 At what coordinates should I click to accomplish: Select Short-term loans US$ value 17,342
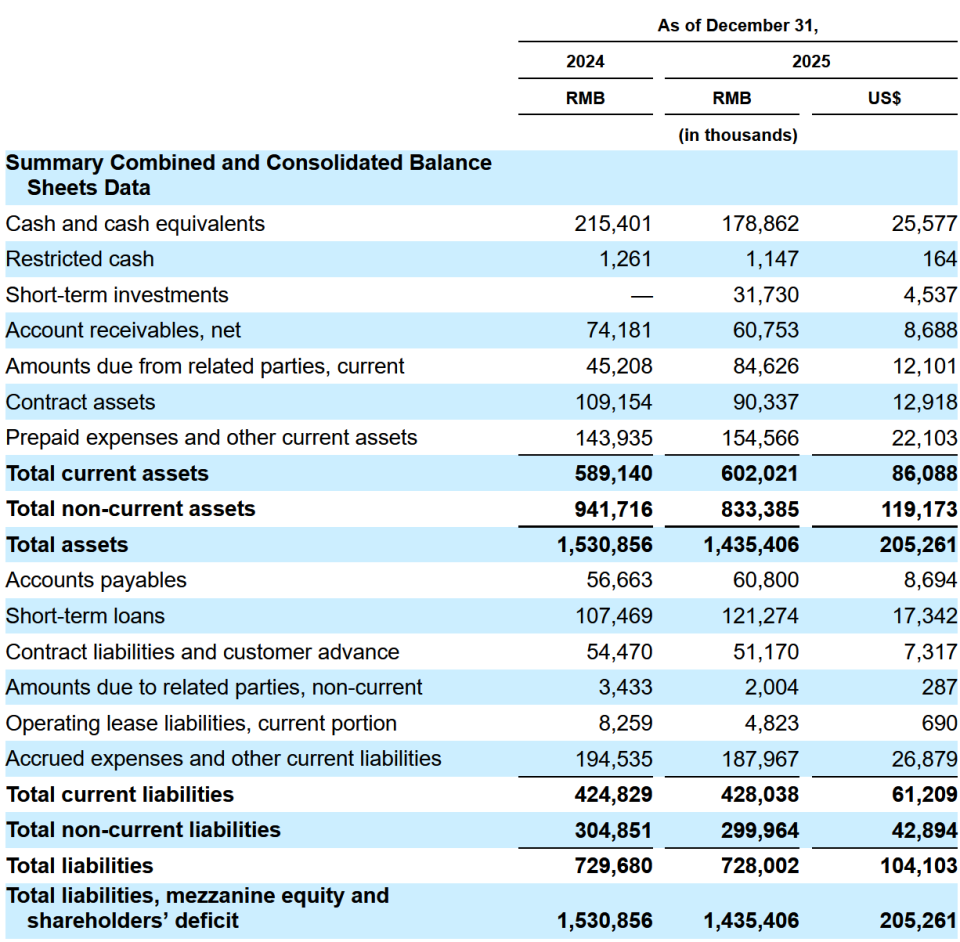tap(924, 616)
